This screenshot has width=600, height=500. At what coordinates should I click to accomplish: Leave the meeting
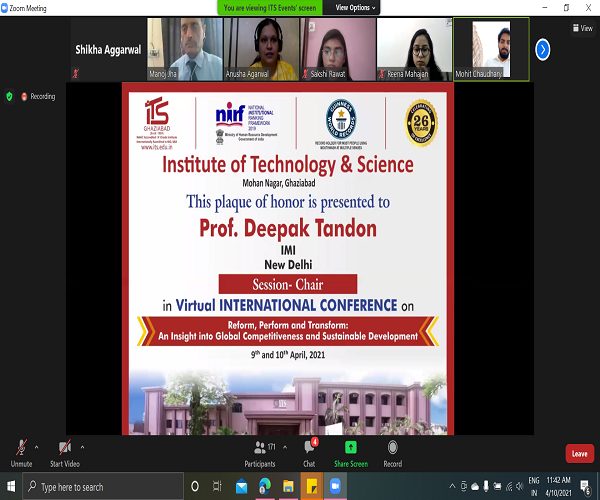[x=579, y=454]
